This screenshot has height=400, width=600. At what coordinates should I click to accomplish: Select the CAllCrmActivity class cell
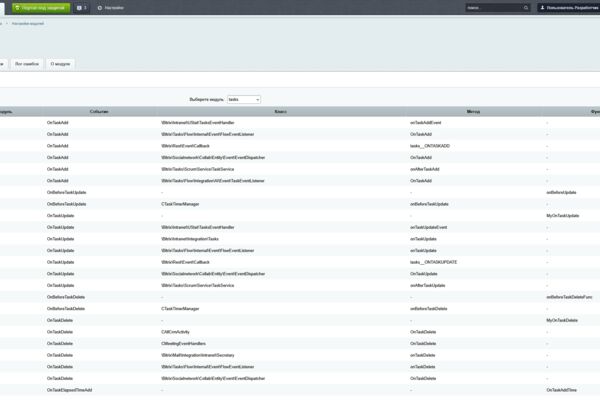[175, 332]
